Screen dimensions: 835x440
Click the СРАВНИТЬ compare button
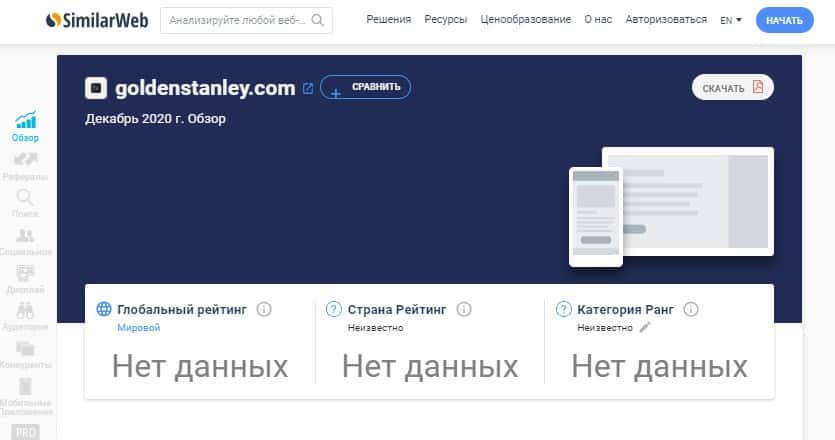pos(365,87)
